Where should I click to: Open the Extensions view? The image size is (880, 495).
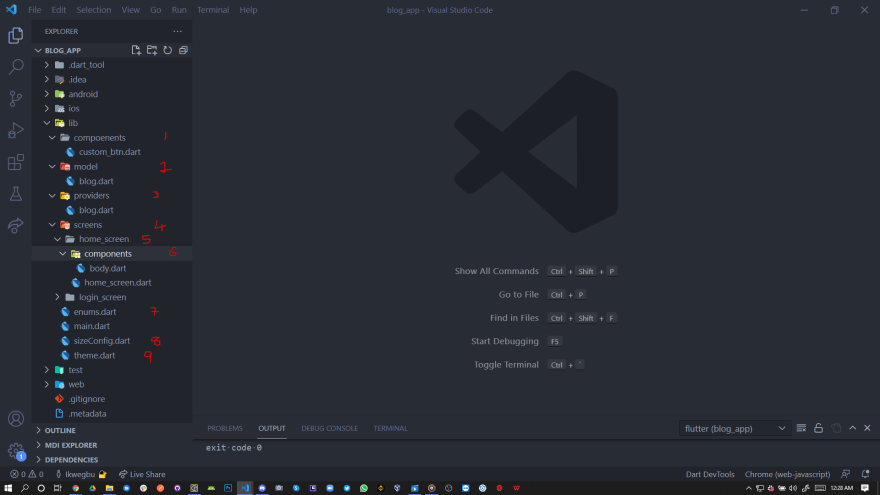click(16, 162)
